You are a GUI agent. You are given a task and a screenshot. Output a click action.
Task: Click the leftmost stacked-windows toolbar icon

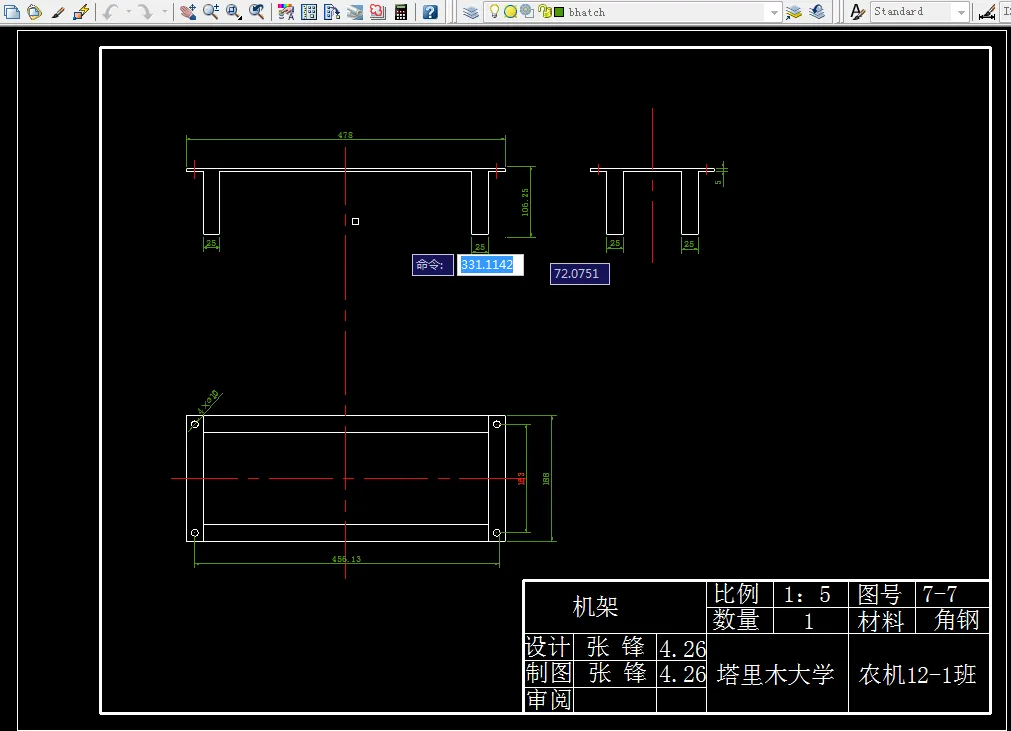[x=12, y=12]
